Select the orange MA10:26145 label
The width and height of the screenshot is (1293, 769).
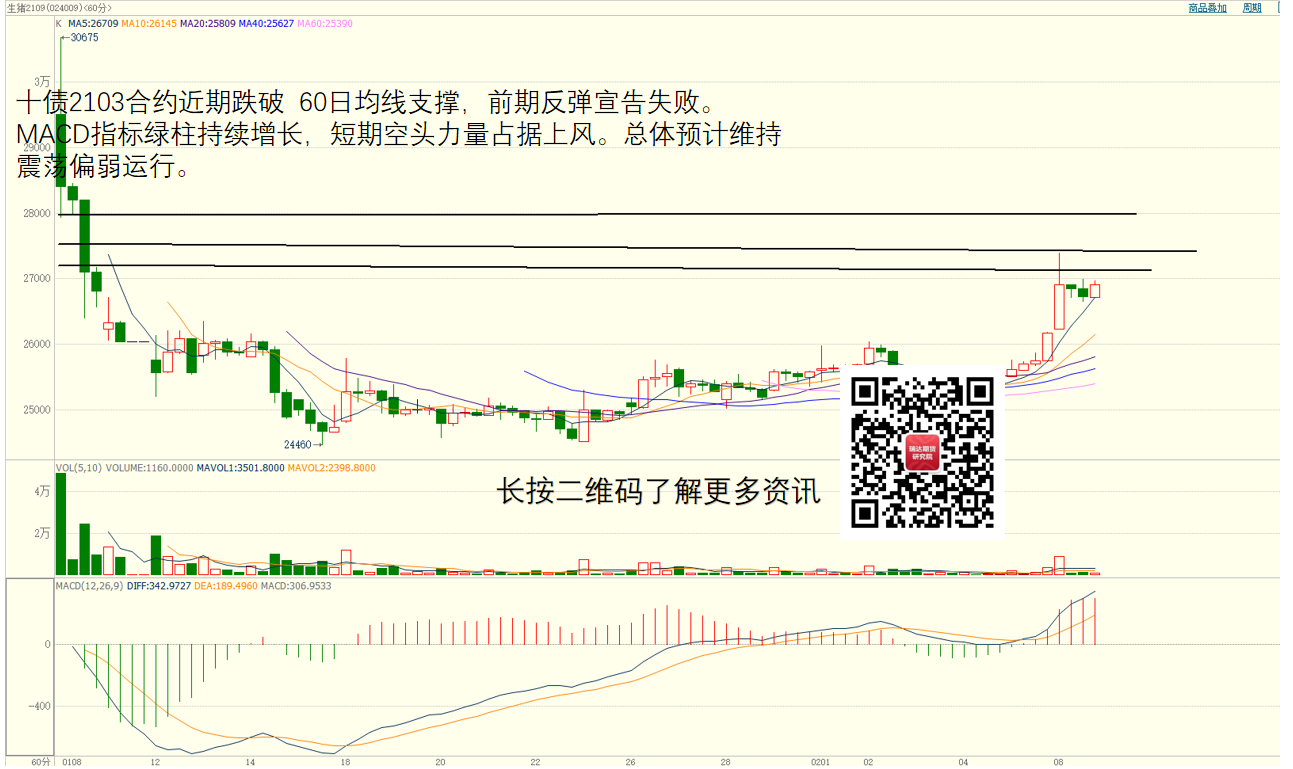point(149,23)
